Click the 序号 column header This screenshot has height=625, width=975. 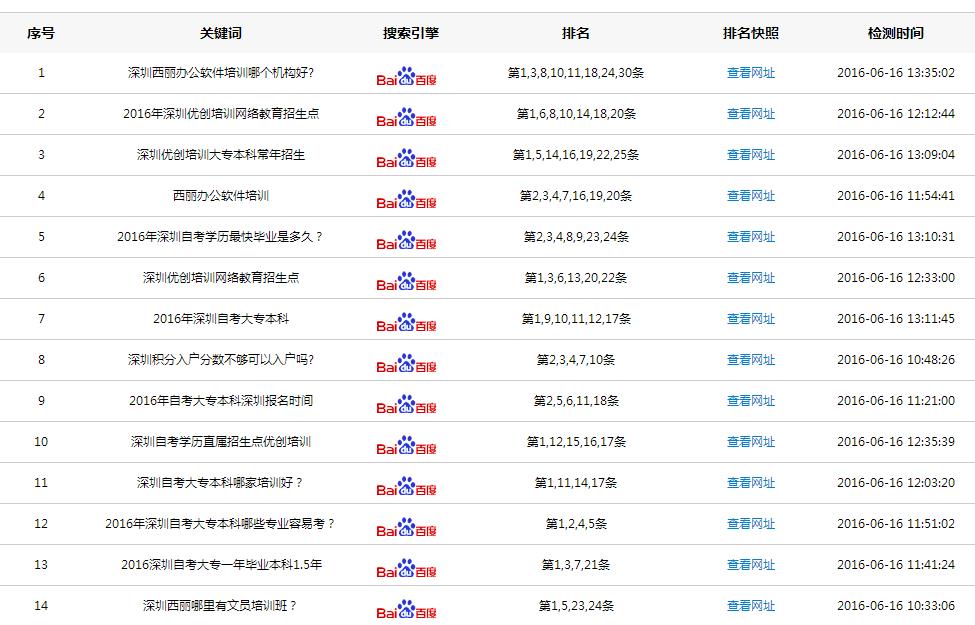click(x=41, y=34)
